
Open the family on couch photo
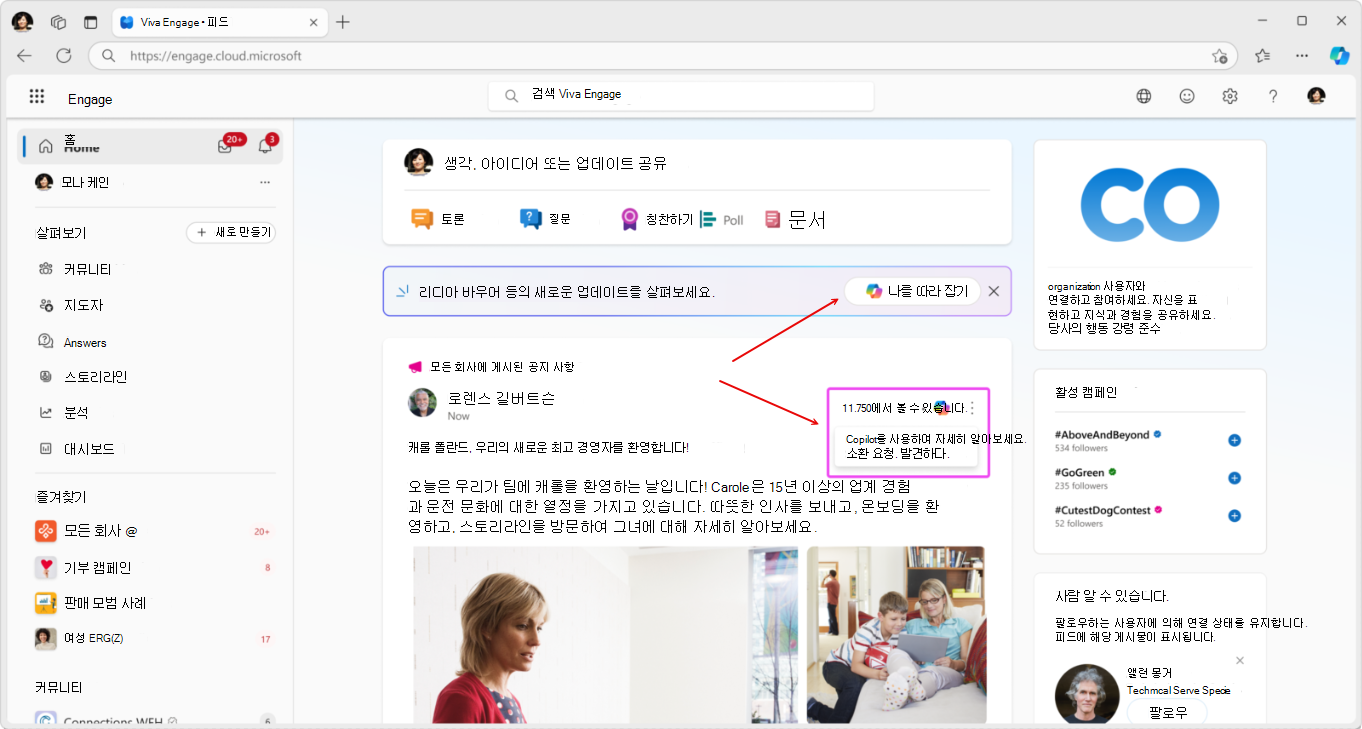(896, 634)
